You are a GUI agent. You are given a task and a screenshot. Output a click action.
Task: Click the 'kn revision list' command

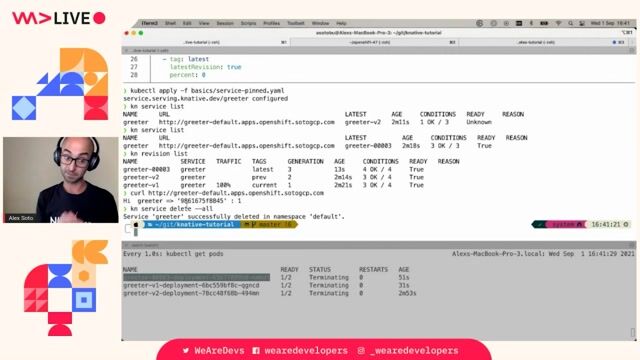(x=159, y=153)
